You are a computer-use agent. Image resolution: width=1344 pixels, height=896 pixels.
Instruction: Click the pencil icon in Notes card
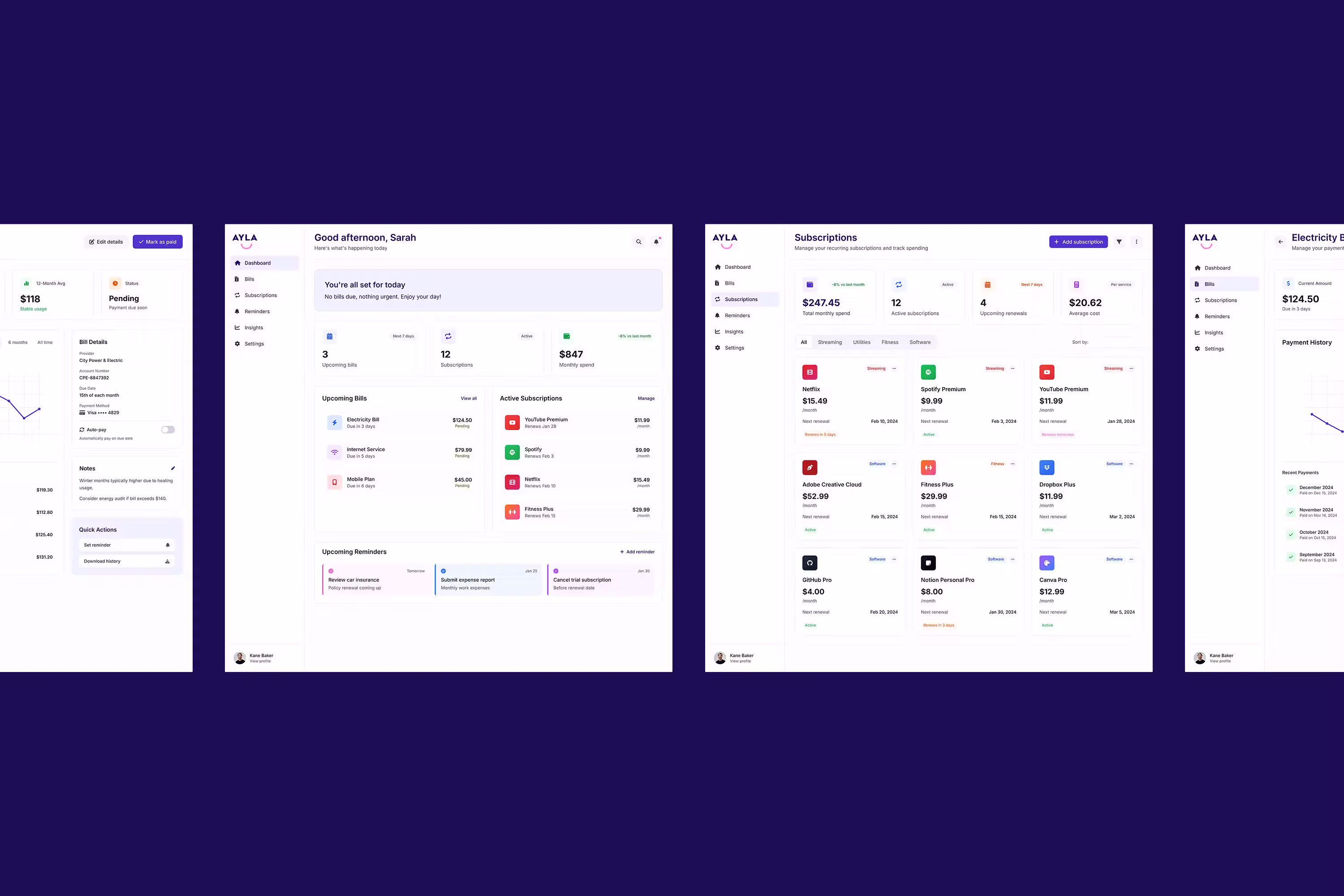tap(173, 468)
